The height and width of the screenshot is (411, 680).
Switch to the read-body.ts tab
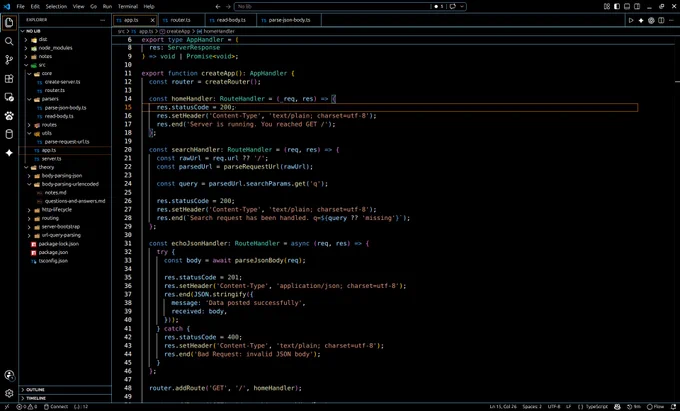point(230,20)
